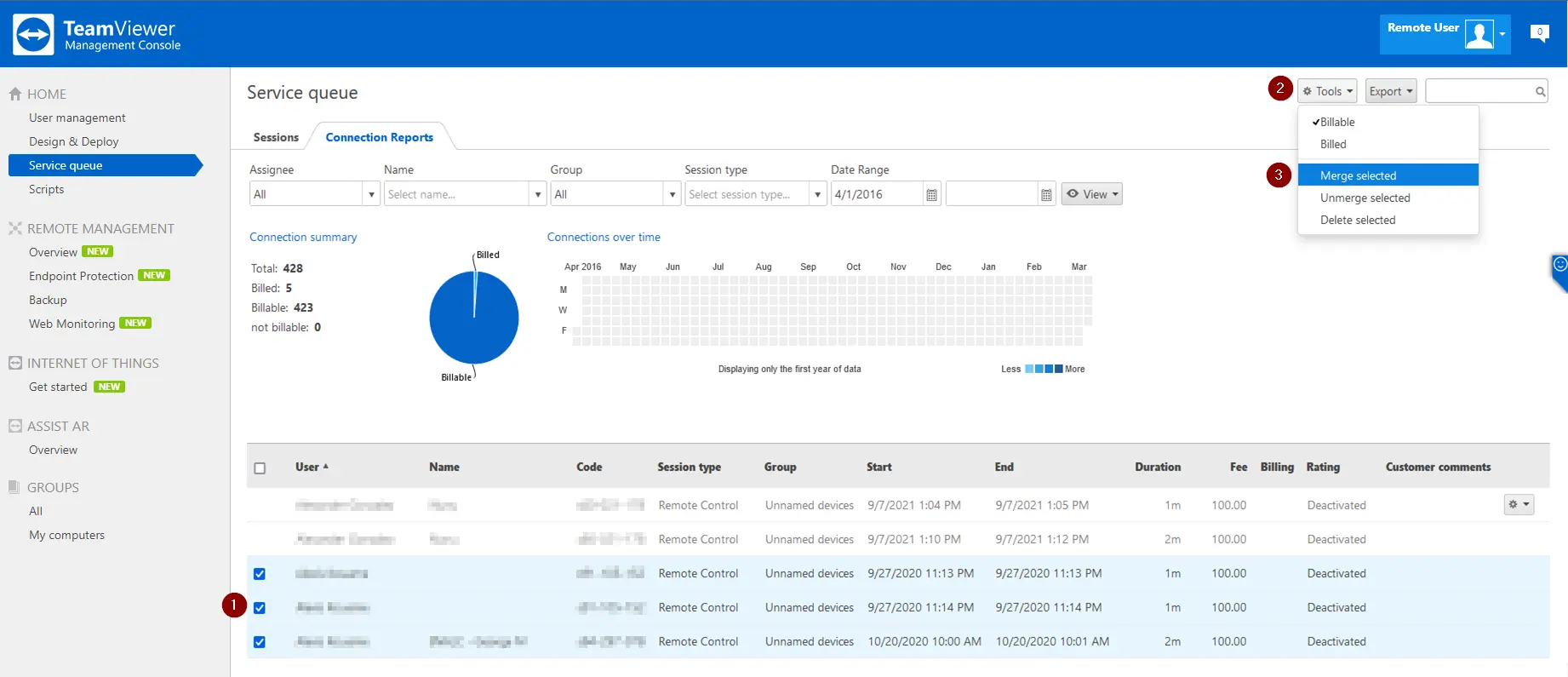
Task: Open Web Monitoring in sidebar
Action: 72,324
